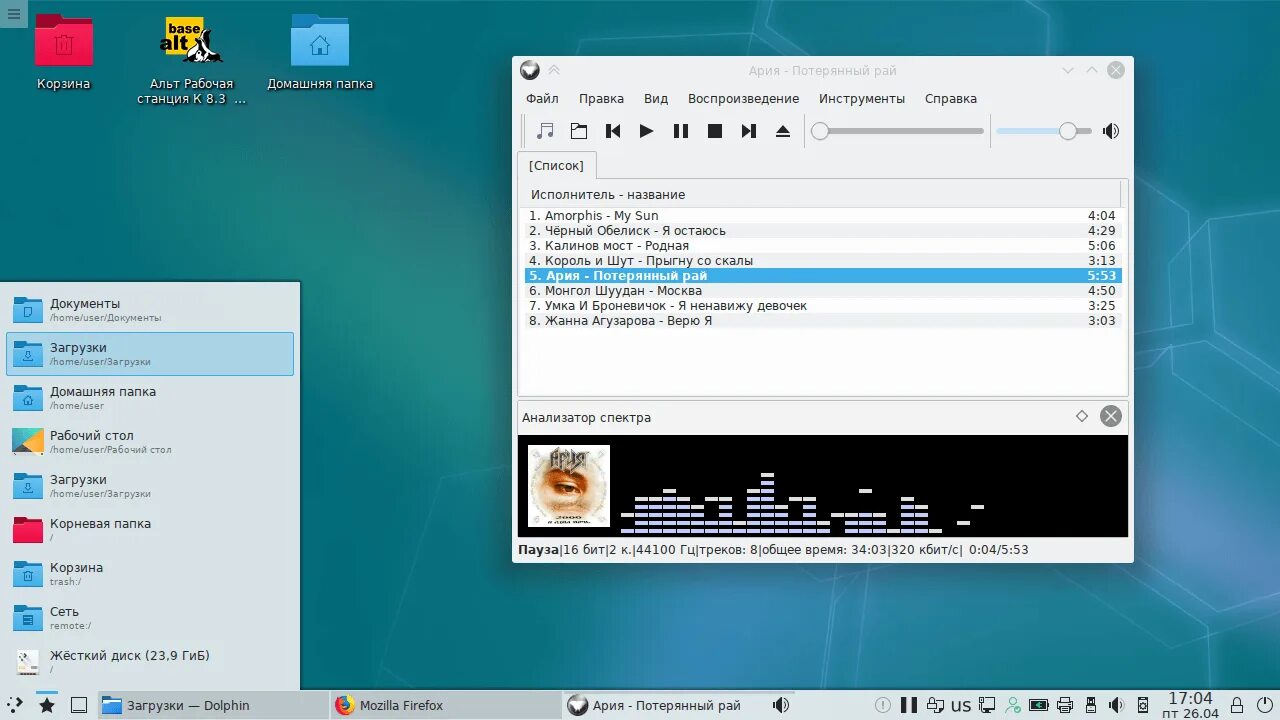Open highlighted Загрузки in the places popup
1280x720 pixels.
coord(150,354)
